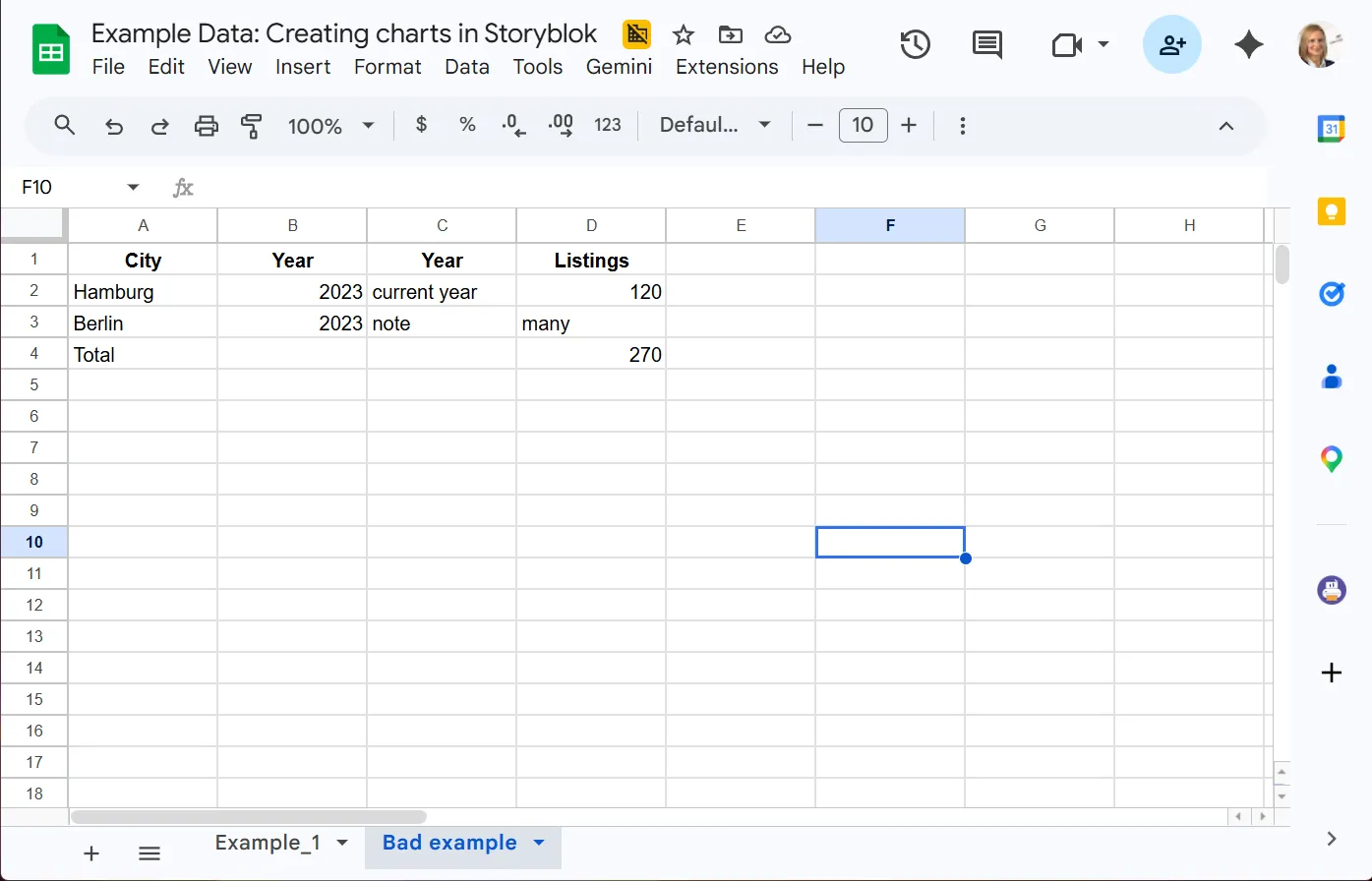This screenshot has height=881, width=1372.
Task: Open Example_1 sheet tab options arrow
Action: 342,843
